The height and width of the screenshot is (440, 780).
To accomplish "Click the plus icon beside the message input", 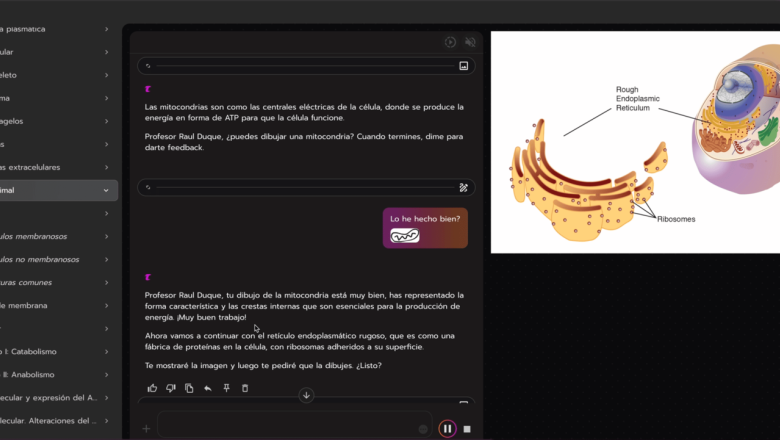I will tap(146, 429).
